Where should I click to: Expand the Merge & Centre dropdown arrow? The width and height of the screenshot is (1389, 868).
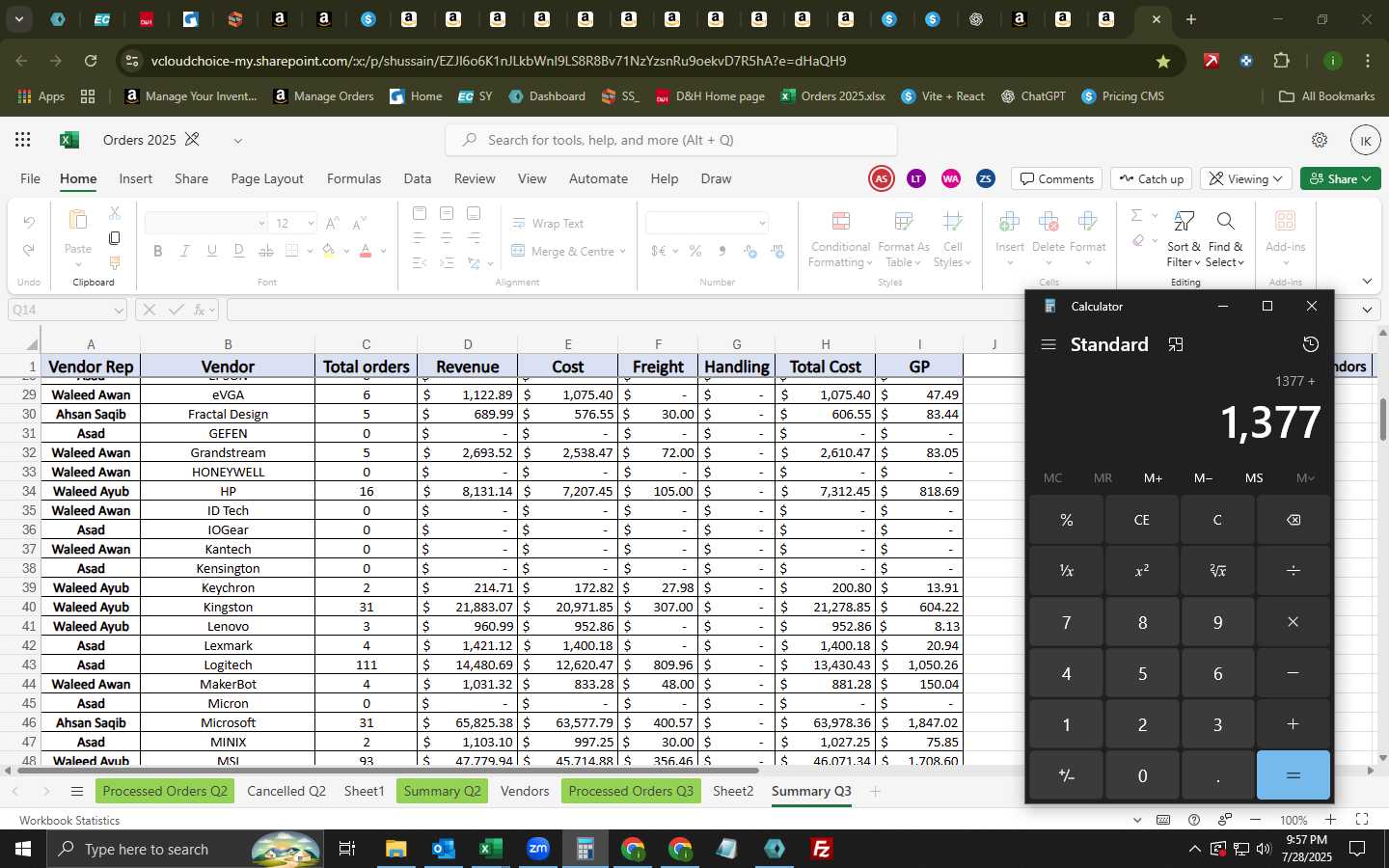coord(623,251)
